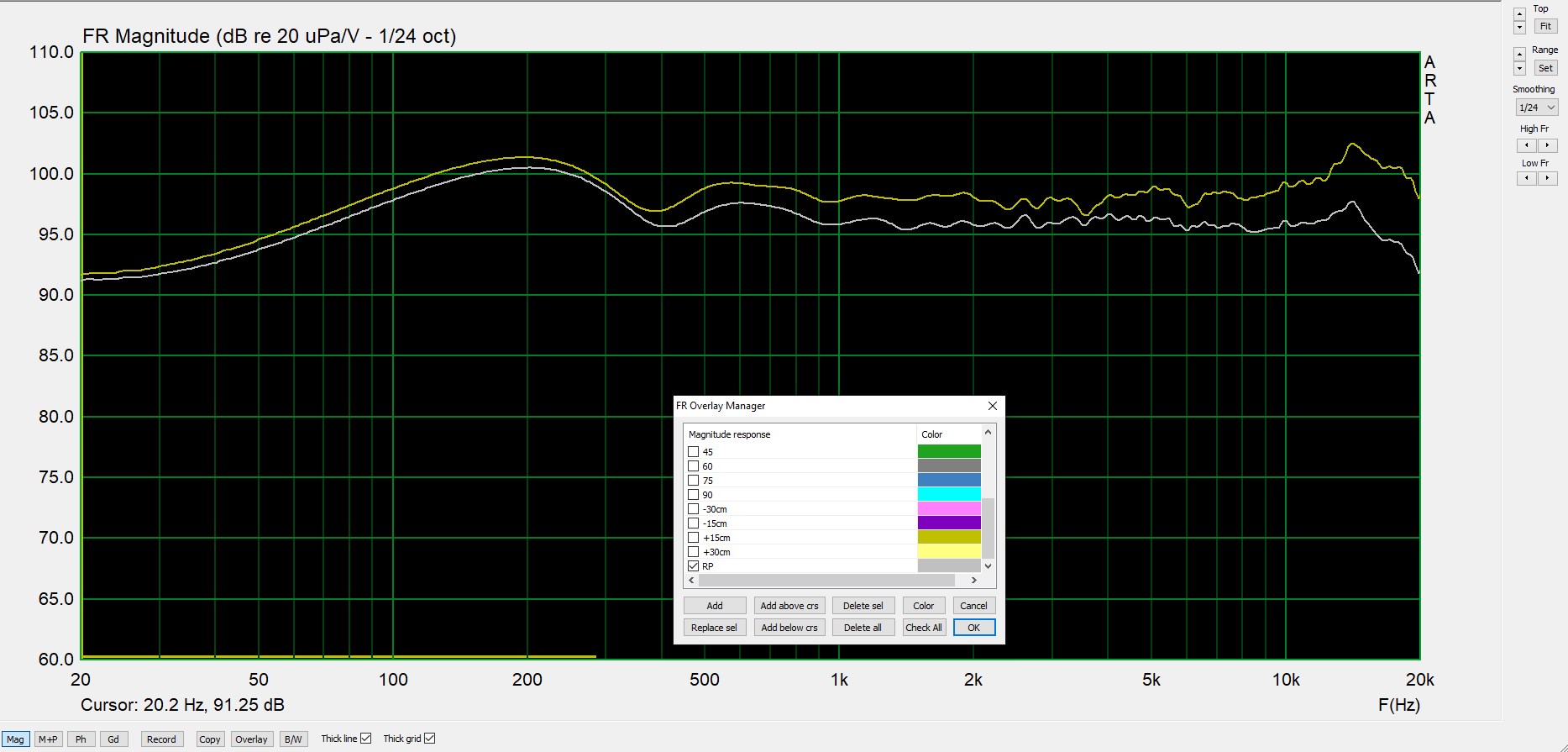Switch to the Ph phase view

[x=81, y=739]
